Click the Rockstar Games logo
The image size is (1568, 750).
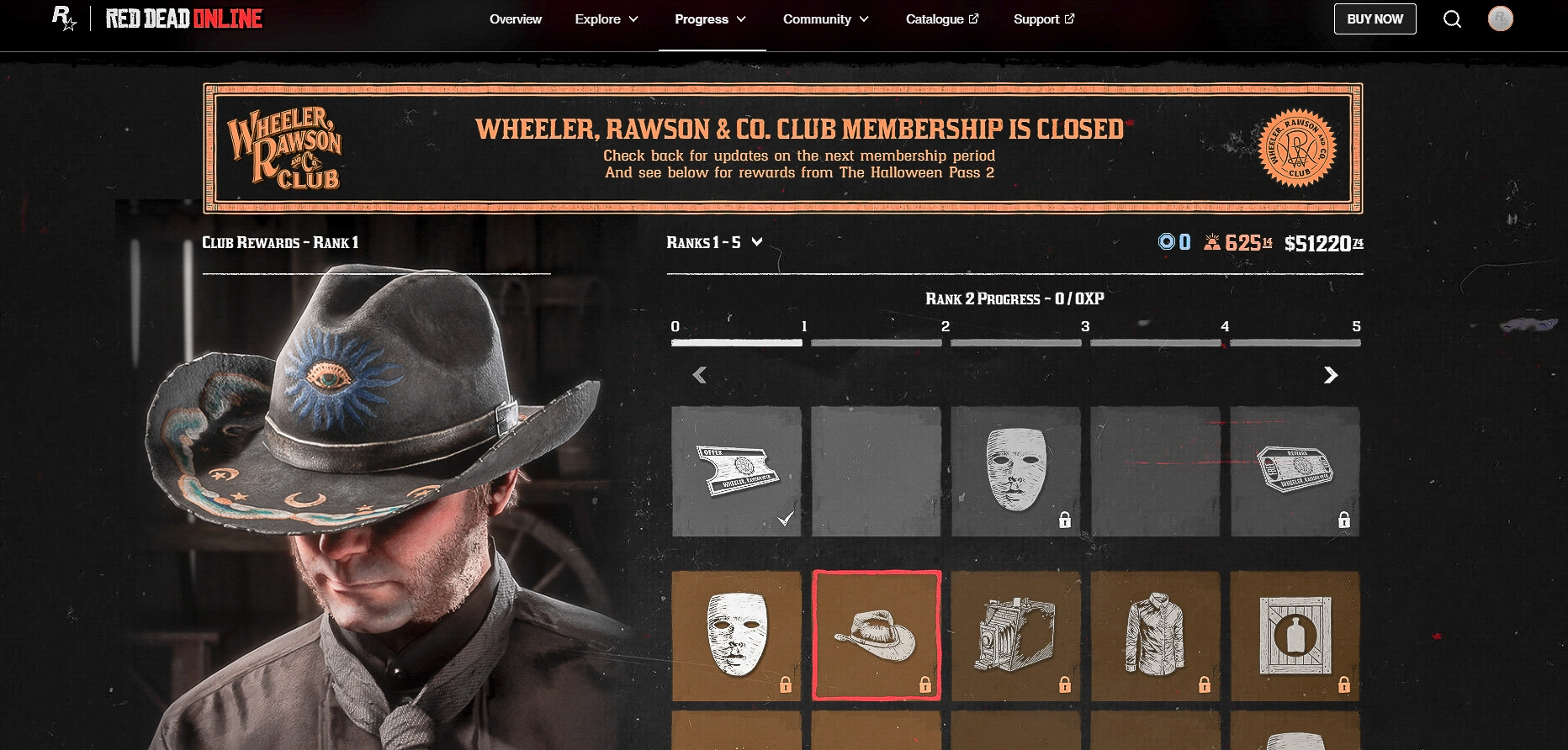tap(64, 18)
